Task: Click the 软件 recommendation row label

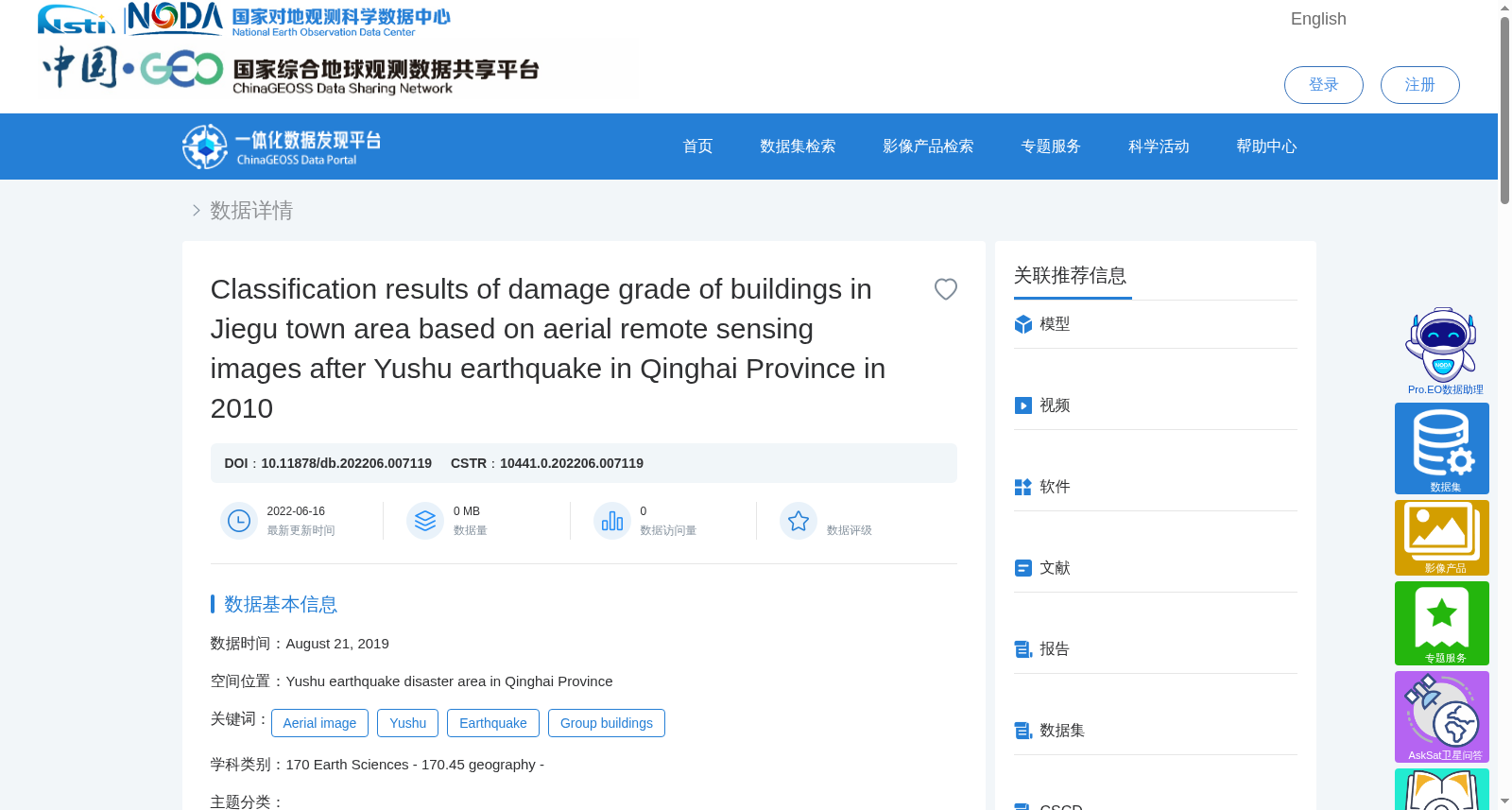Action: point(1055,487)
